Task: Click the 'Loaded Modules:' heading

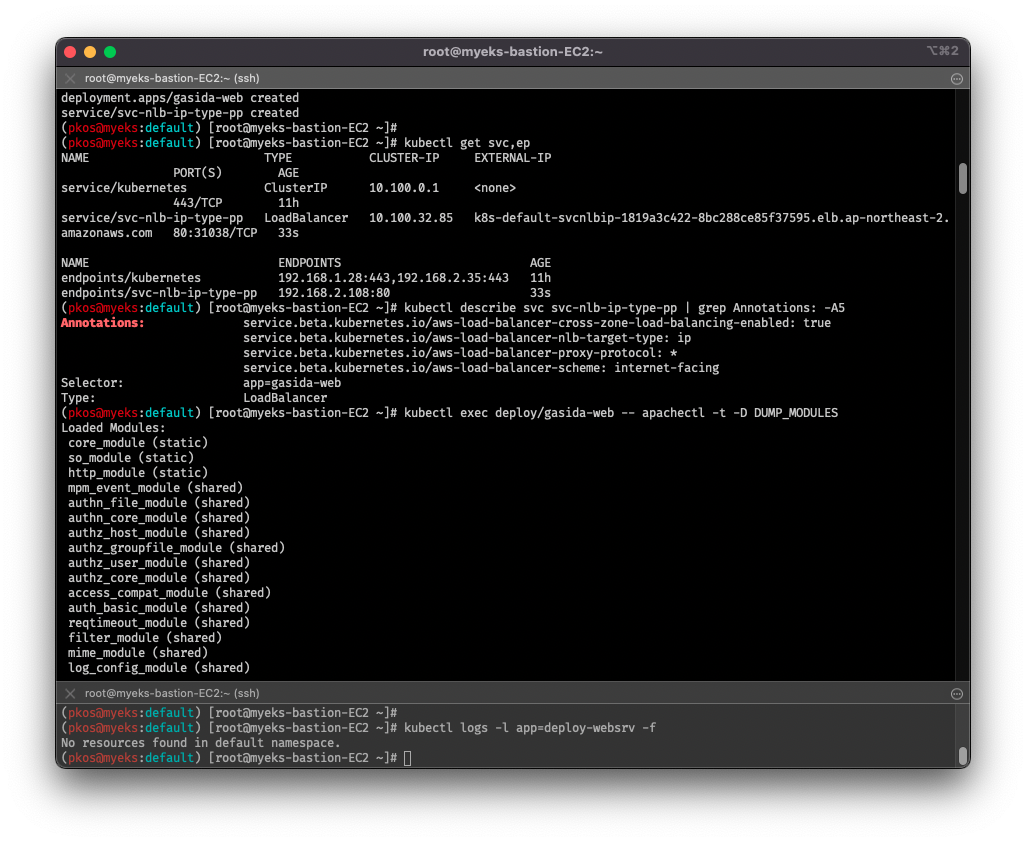Action: point(113,428)
